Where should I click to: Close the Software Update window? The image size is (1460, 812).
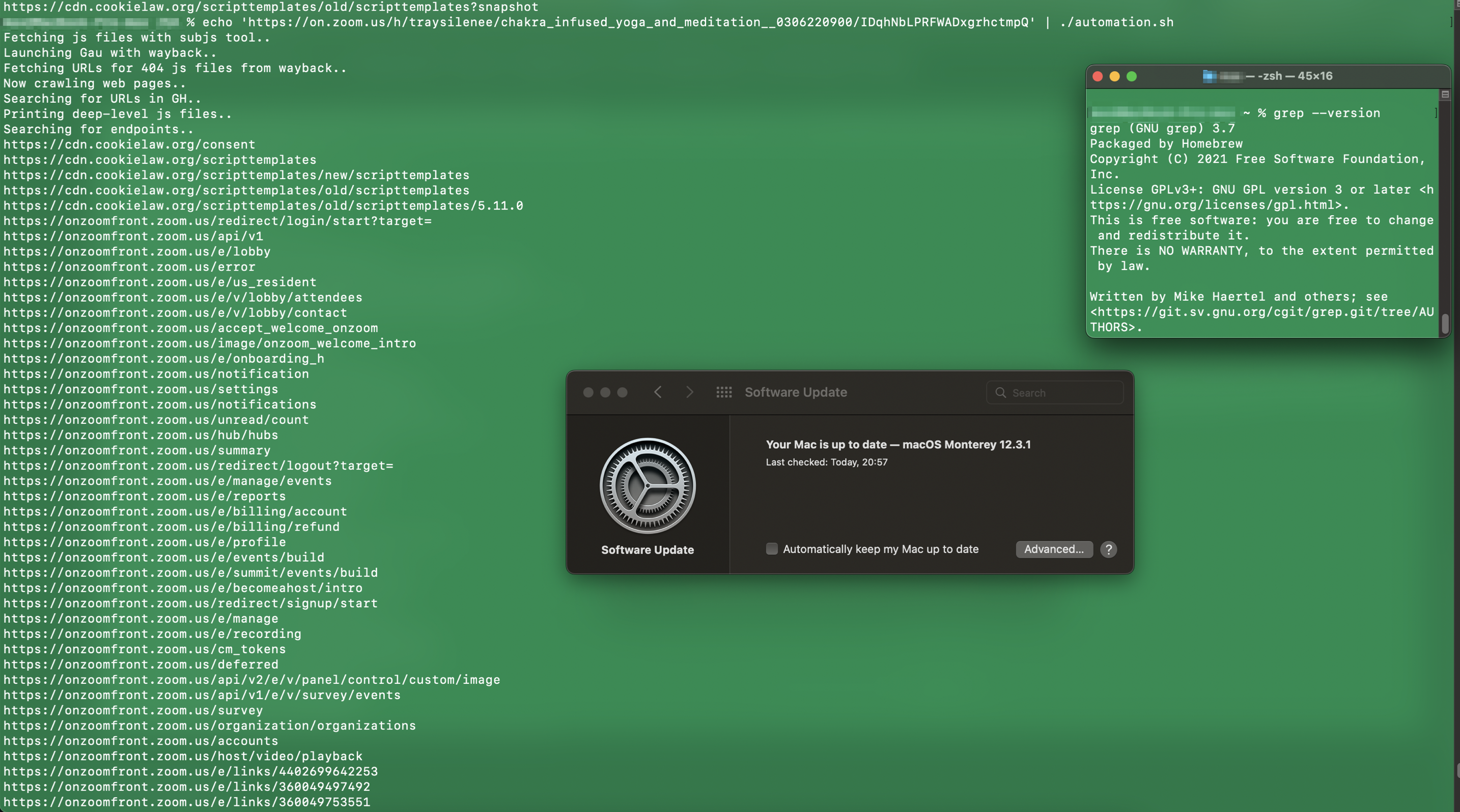pyautogui.click(x=588, y=392)
